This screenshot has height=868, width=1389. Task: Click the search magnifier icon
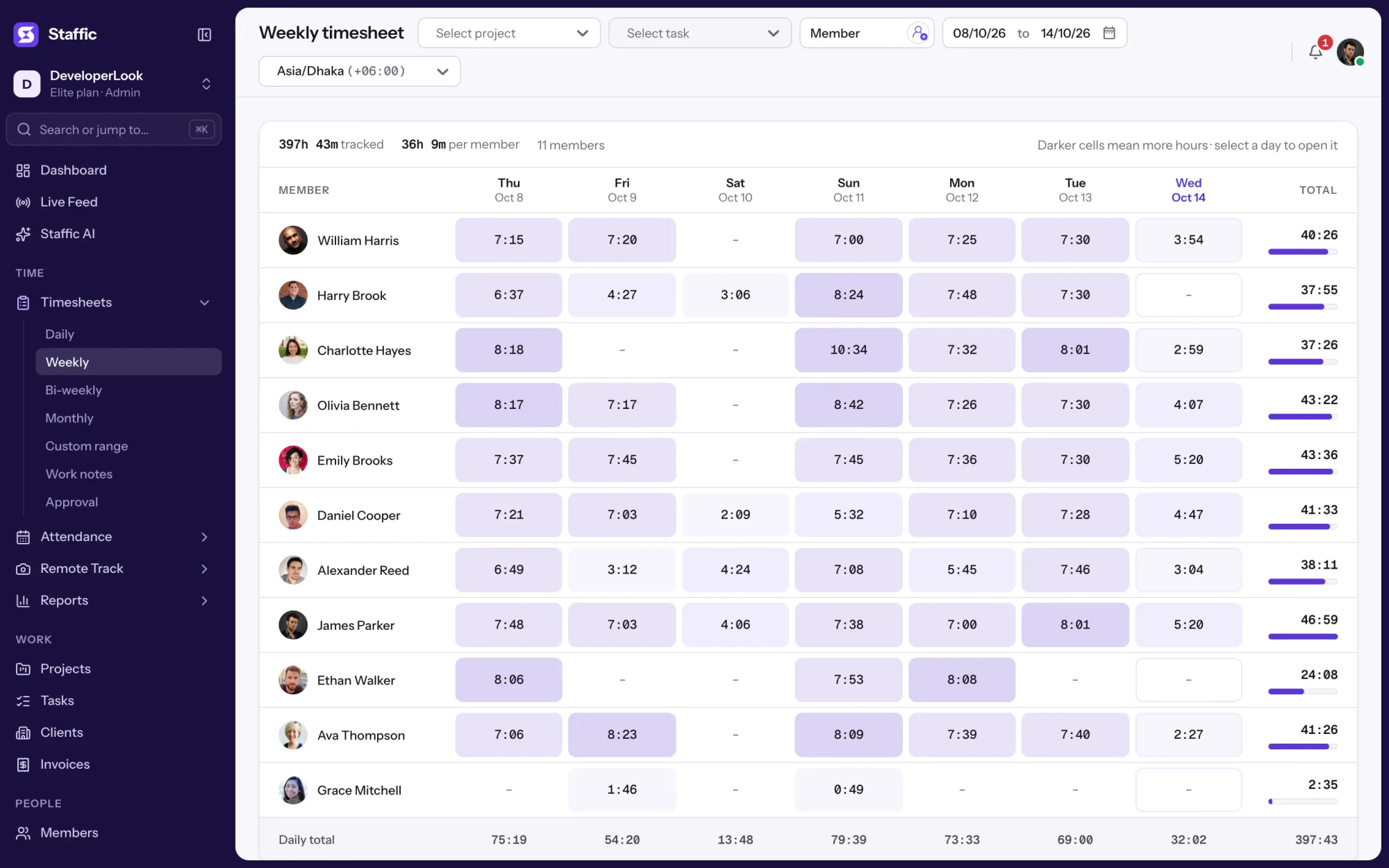pyautogui.click(x=24, y=130)
